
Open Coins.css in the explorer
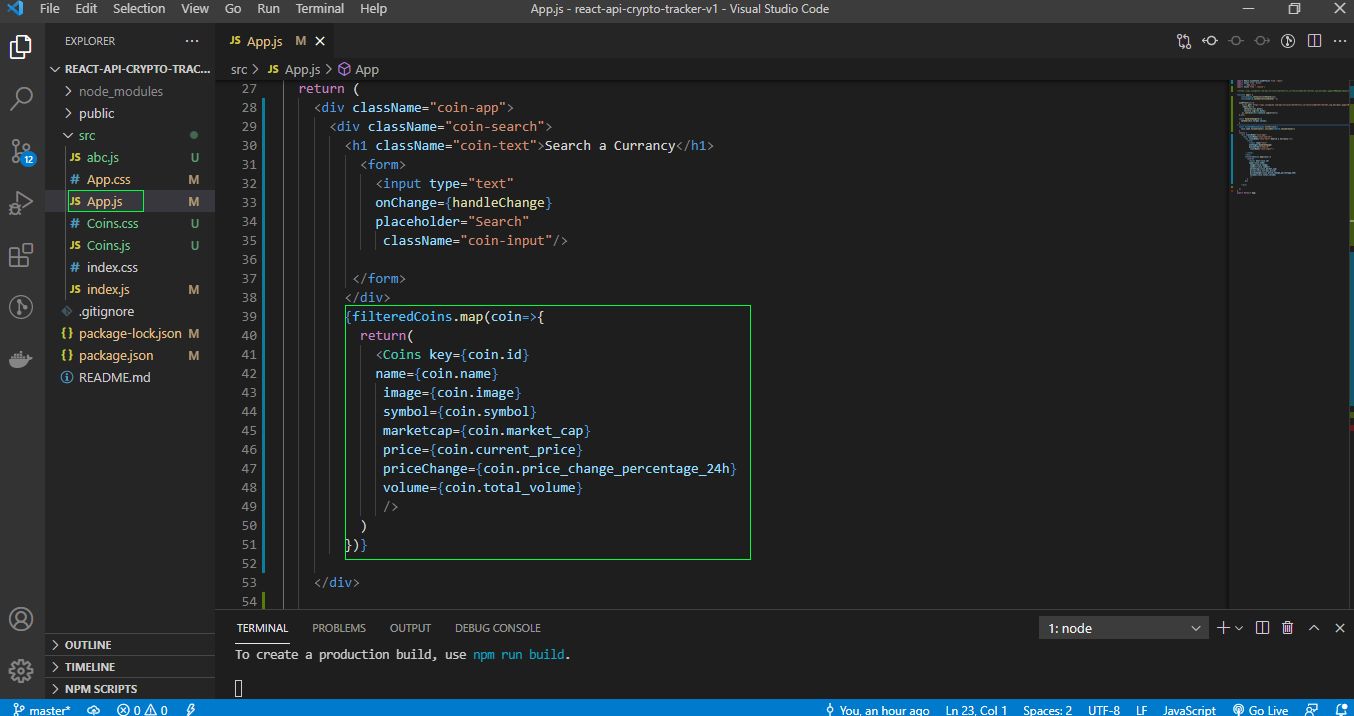[x=130, y=223]
